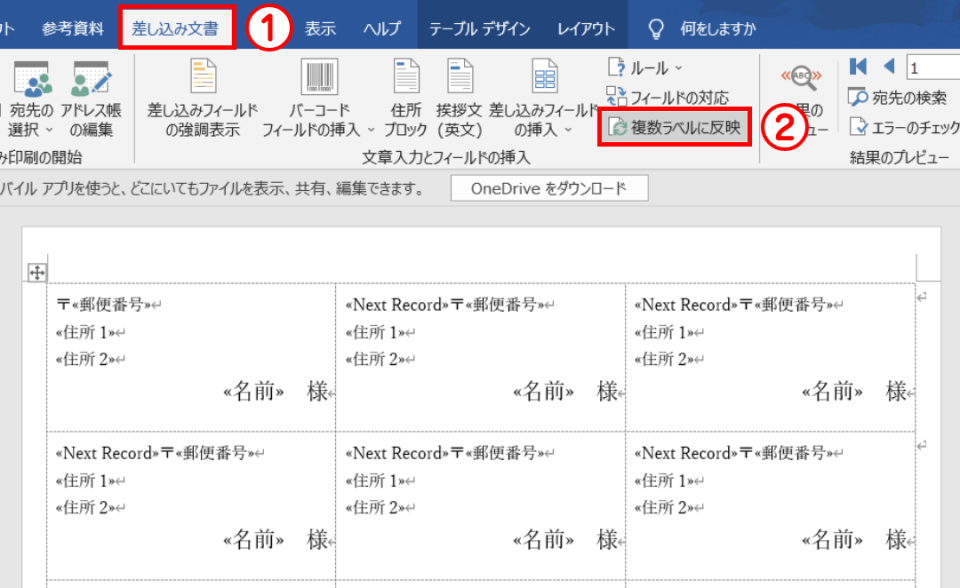Screen dimensions: 960x588
Task: Click the preview results ABC icon
Action: pyautogui.click(x=801, y=78)
